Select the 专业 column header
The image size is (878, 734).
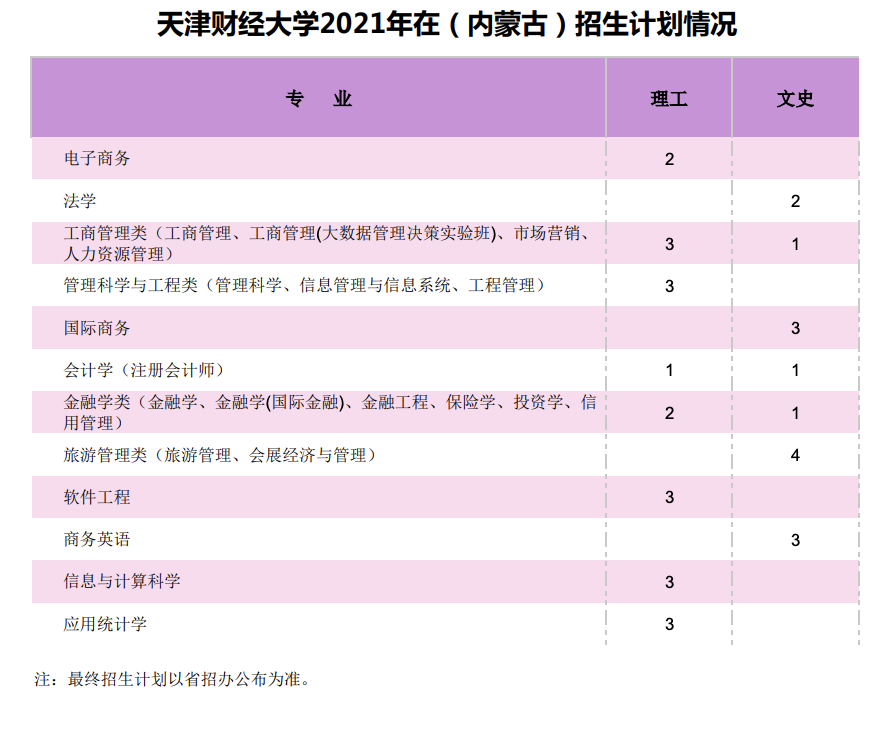[x=319, y=99]
